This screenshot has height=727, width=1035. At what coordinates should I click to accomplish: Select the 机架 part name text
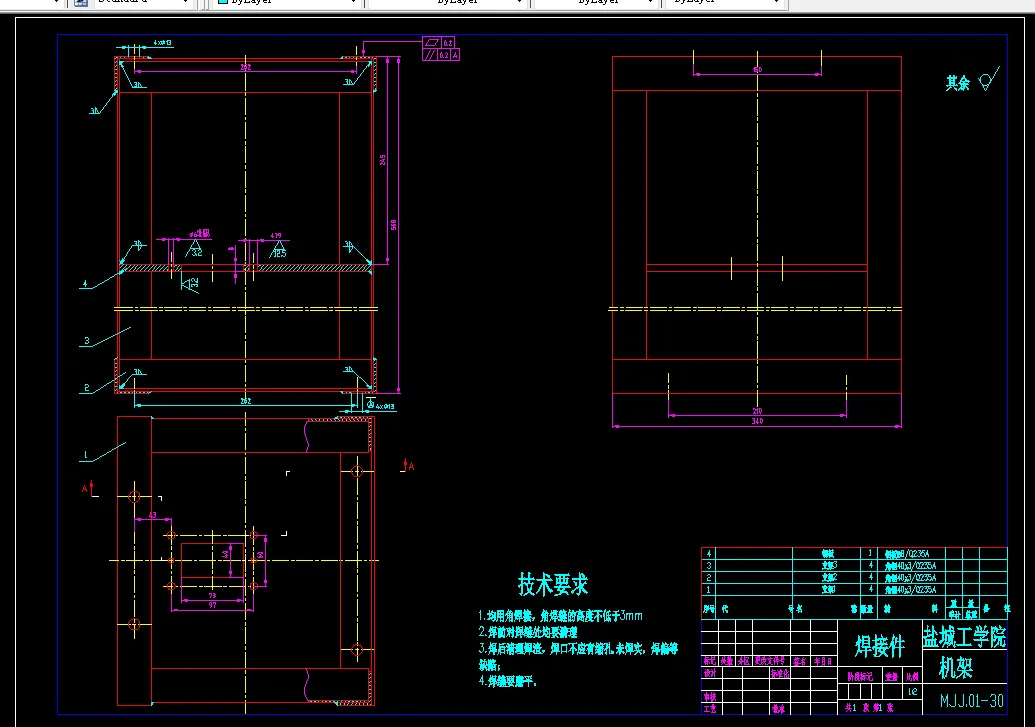(x=956, y=668)
